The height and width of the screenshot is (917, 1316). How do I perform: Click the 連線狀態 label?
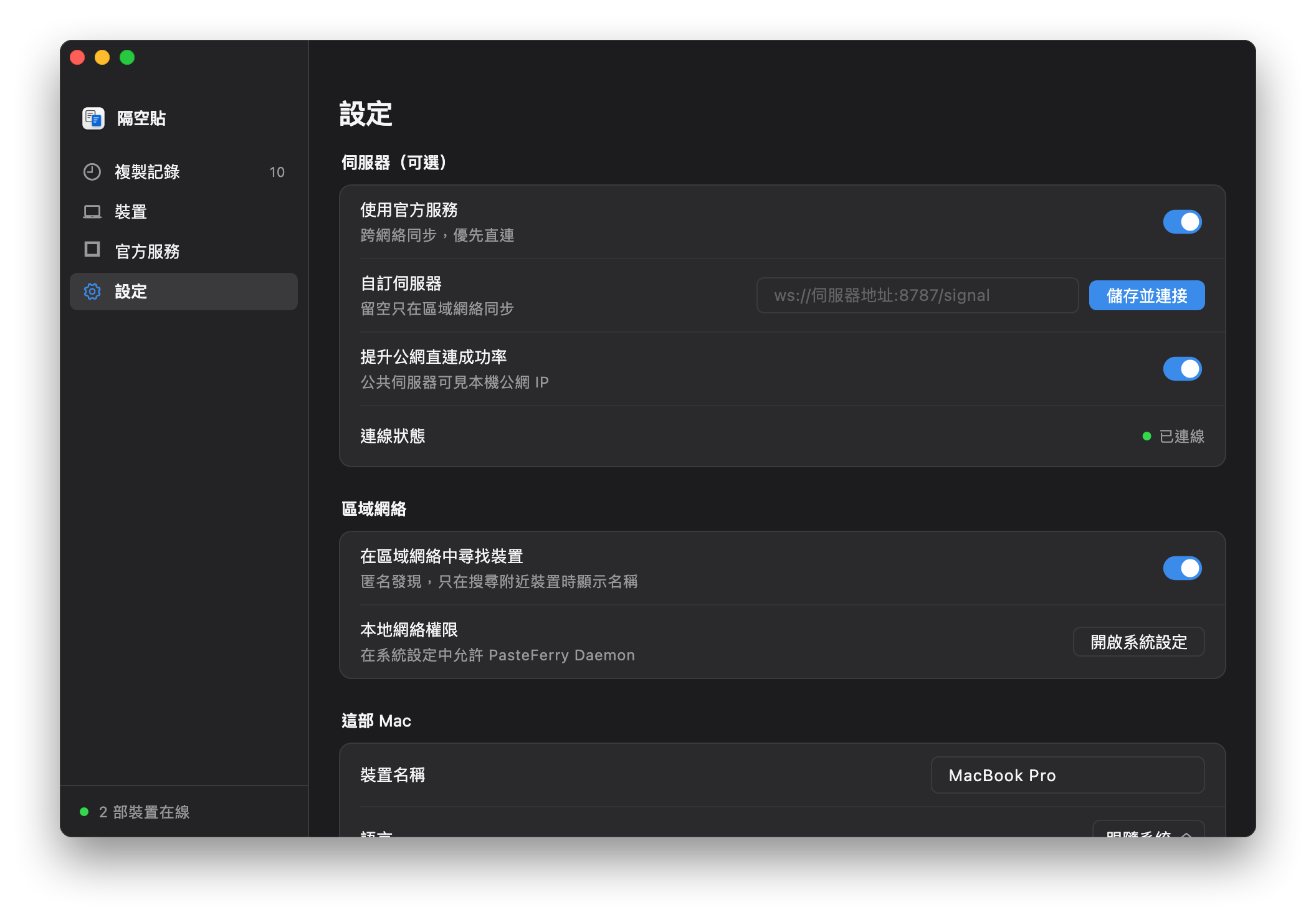393,436
